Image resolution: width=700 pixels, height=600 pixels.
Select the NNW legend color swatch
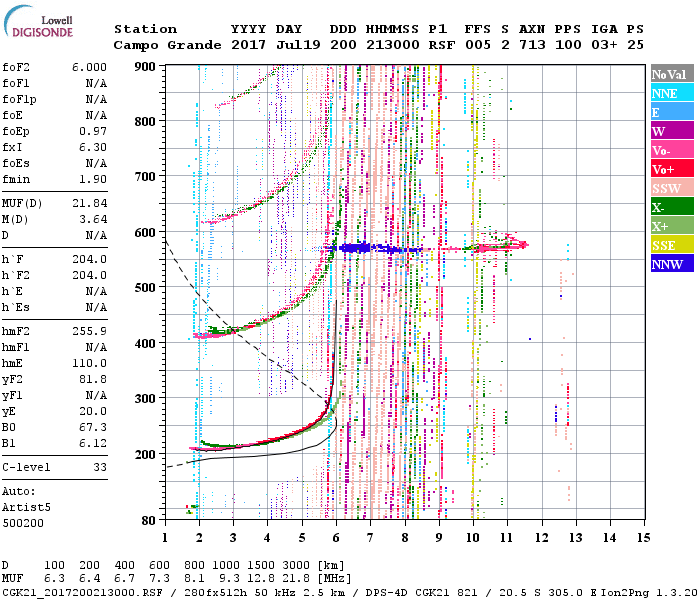pos(672,263)
